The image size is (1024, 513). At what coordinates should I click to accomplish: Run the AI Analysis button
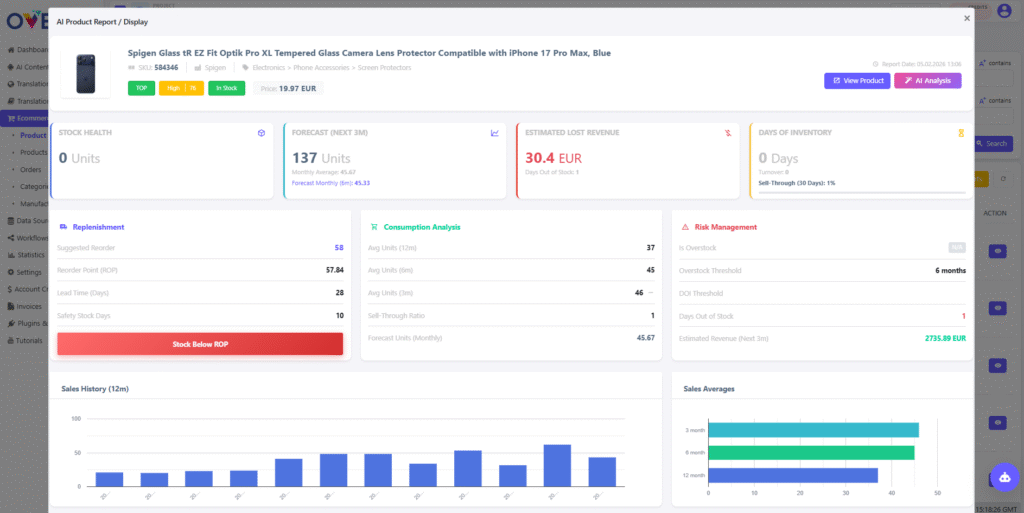click(x=927, y=81)
